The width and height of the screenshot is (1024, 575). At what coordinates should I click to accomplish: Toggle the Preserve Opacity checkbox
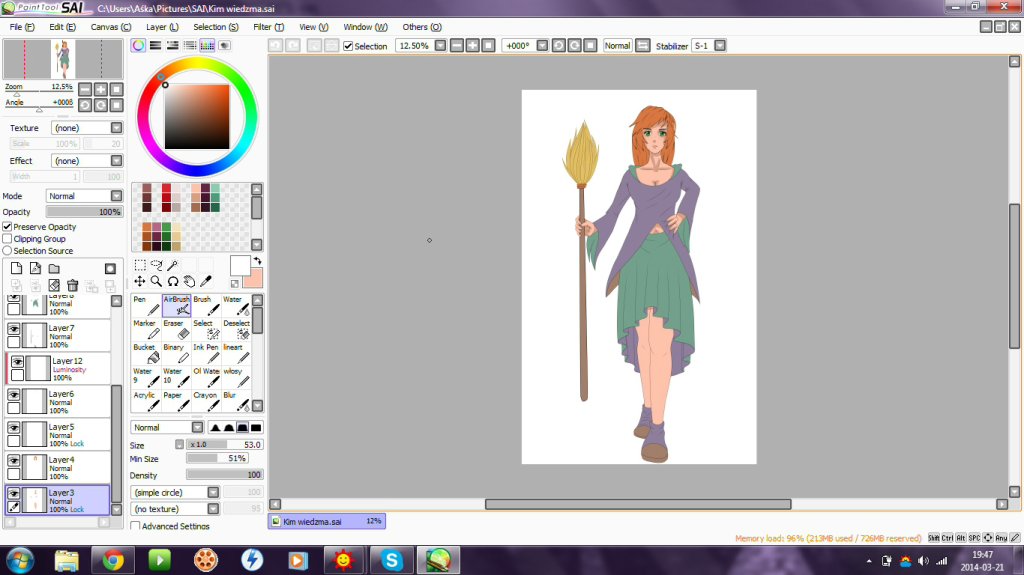click(x=7, y=227)
